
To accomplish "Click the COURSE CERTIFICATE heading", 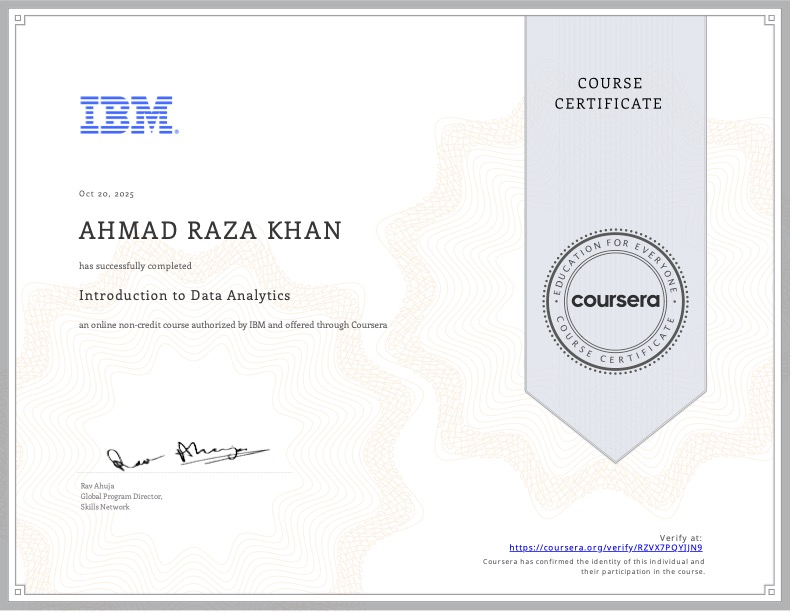I will pos(608,93).
